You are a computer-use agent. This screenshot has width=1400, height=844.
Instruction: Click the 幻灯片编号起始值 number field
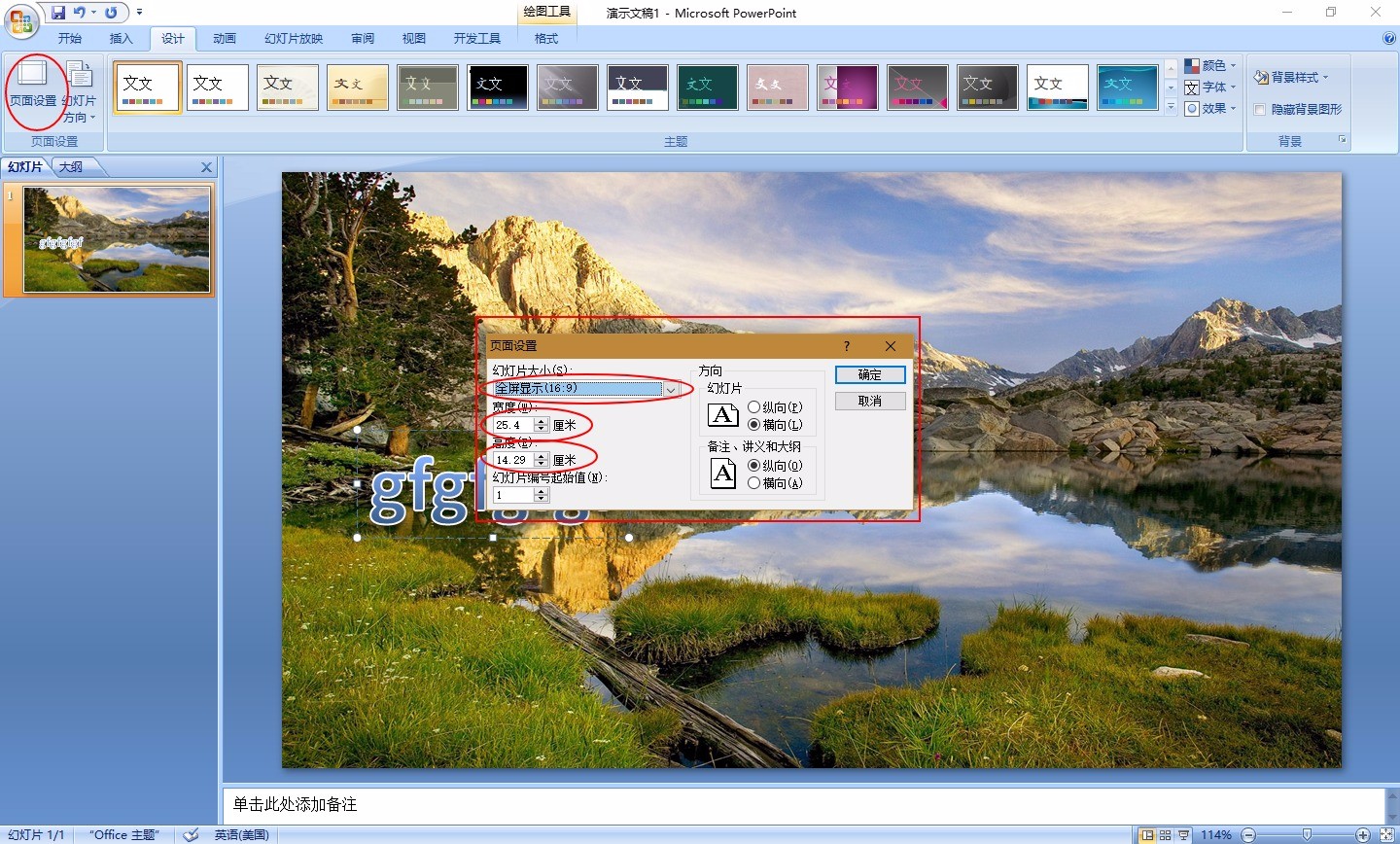tap(513, 495)
